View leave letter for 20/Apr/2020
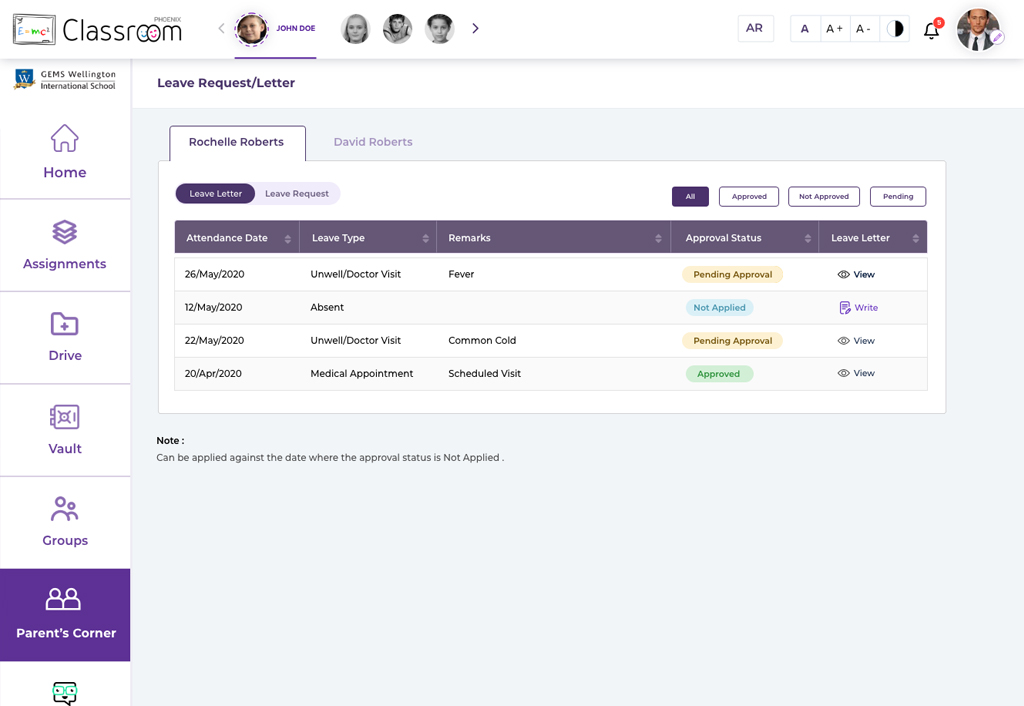 click(856, 374)
